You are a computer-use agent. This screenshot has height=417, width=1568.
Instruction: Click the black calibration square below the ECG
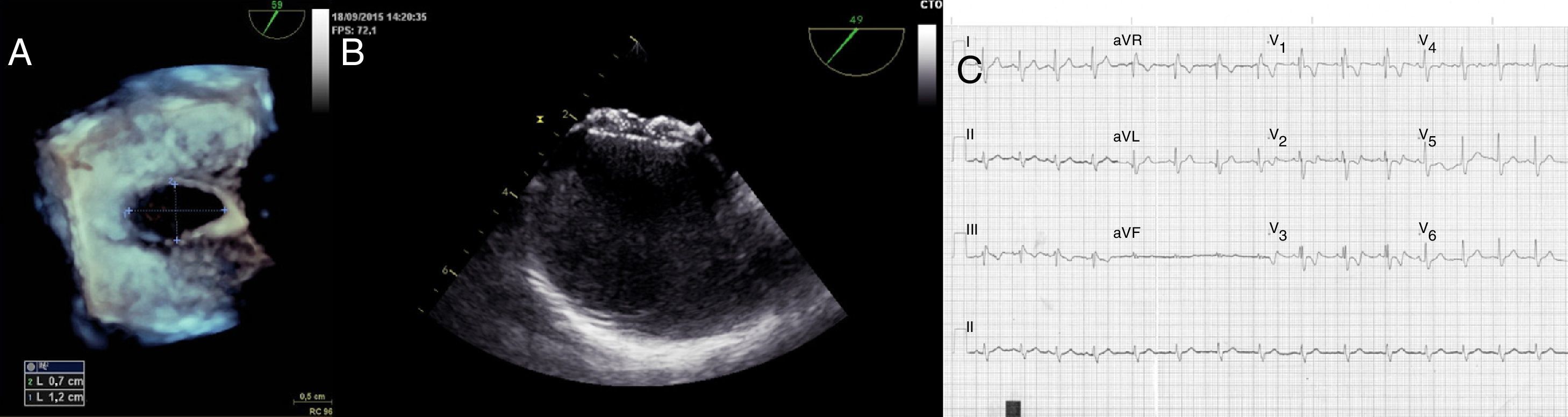[1013, 408]
